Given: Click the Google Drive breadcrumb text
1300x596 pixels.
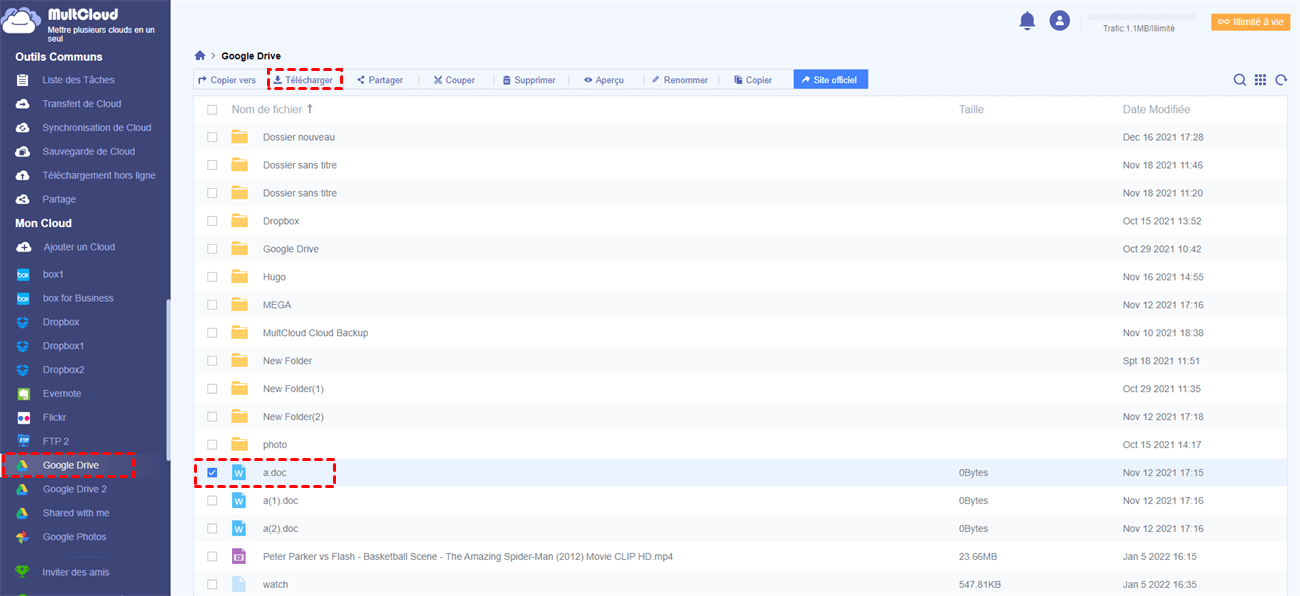Looking at the screenshot, I should 251,56.
